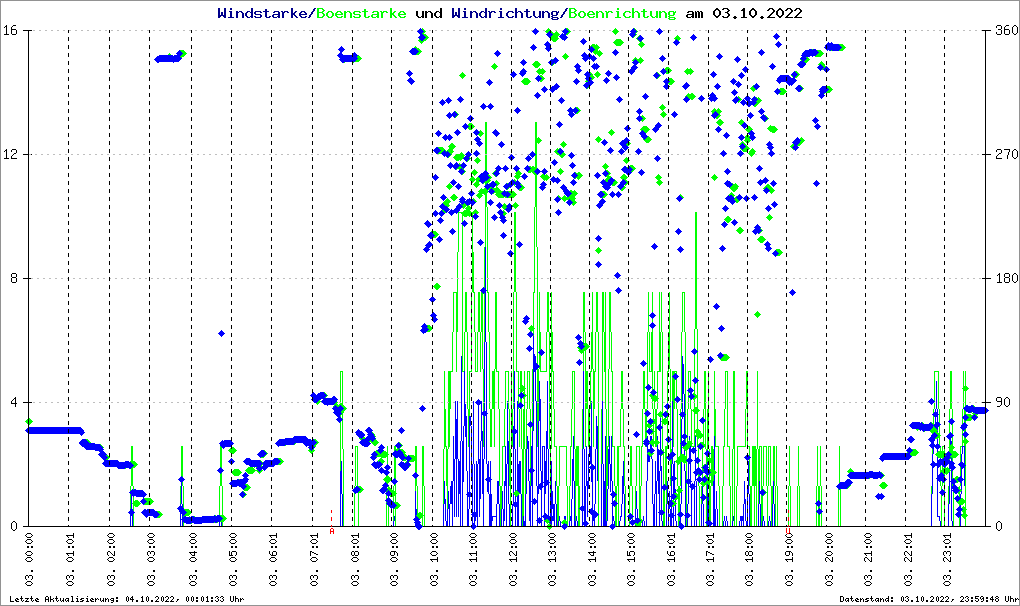Click the red "A" marker on the time axis
The image size is (1020, 606).
point(332,531)
